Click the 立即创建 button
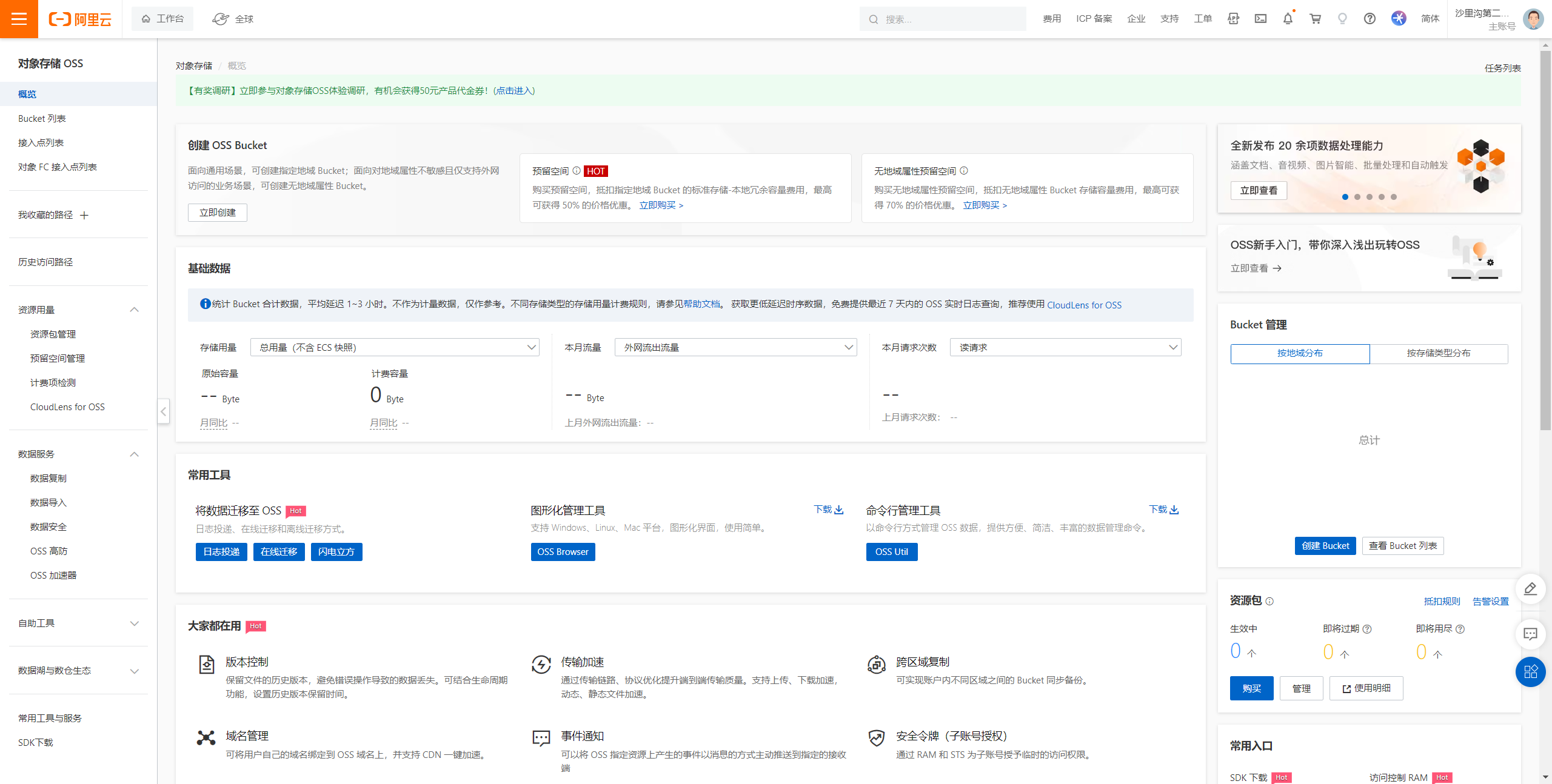 [217, 213]
